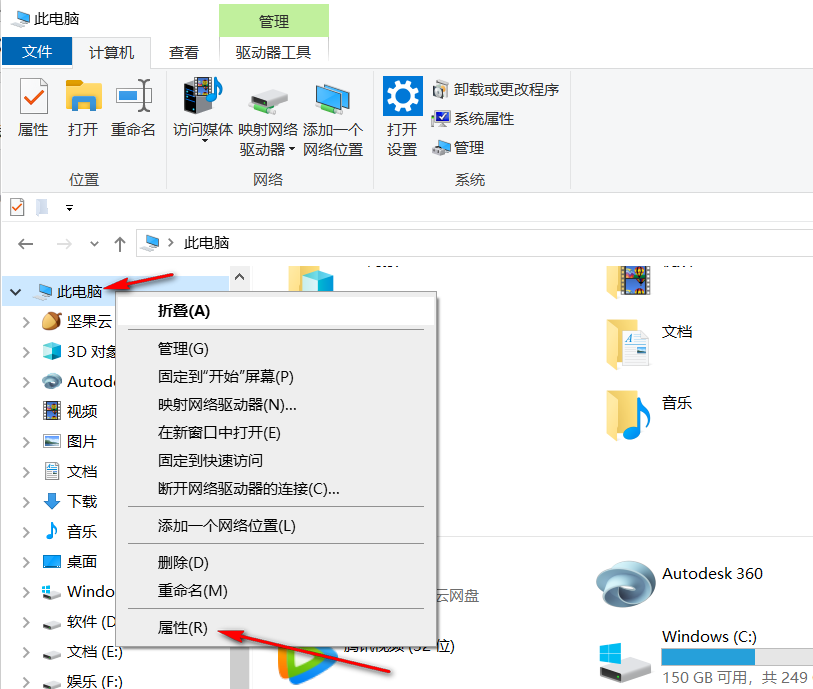Click the up arrow to go up a level
Image resolution: width=813 pixels, height=689 pixels.
click(119, 243)
